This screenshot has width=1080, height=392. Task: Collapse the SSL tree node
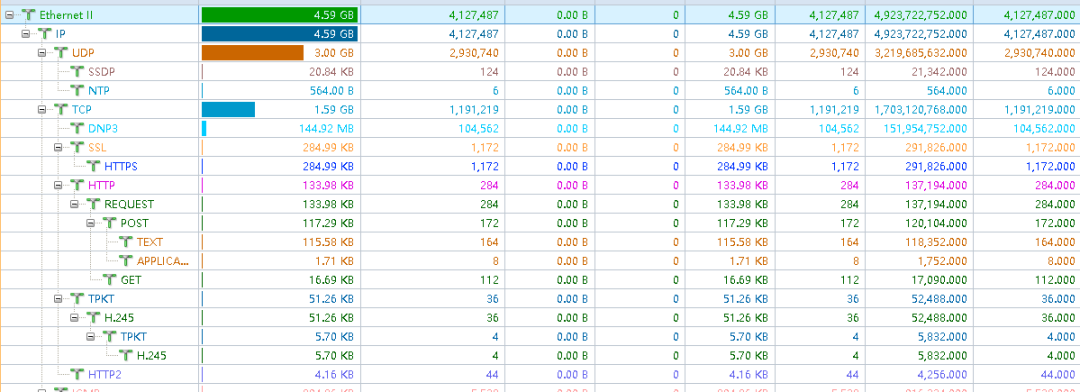(x=59, y=147)
